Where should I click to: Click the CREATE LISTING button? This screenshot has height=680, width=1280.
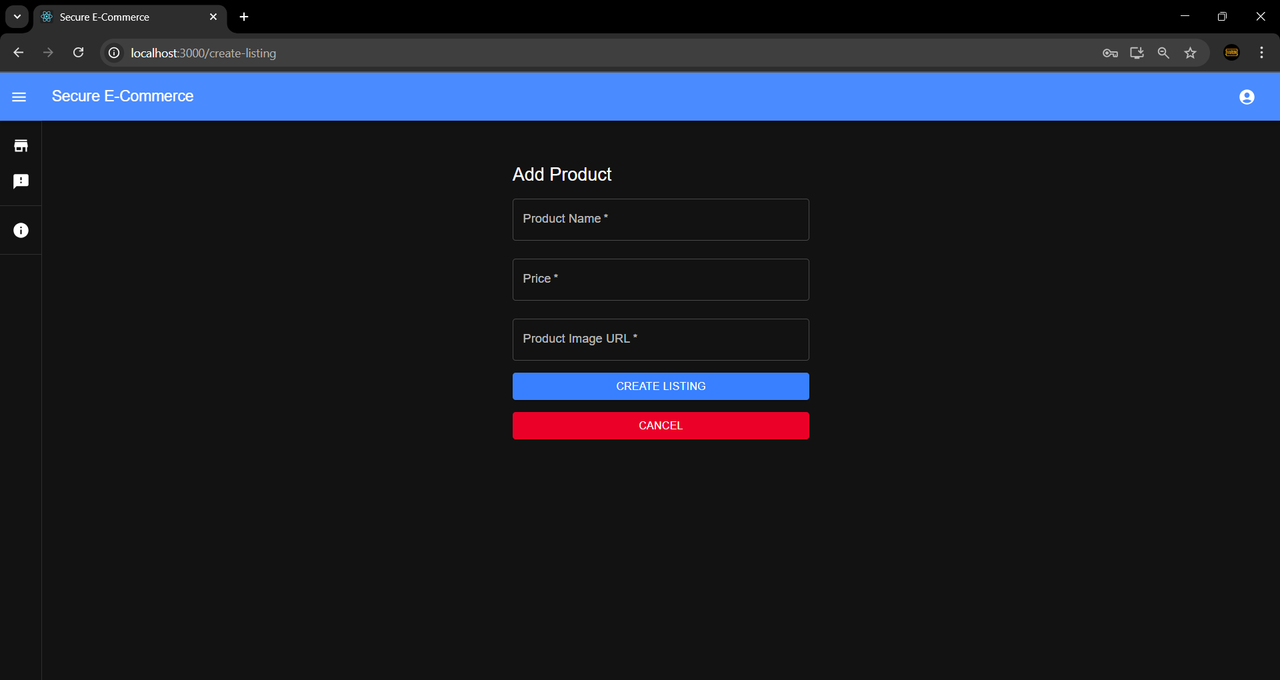tap(661, 386)
